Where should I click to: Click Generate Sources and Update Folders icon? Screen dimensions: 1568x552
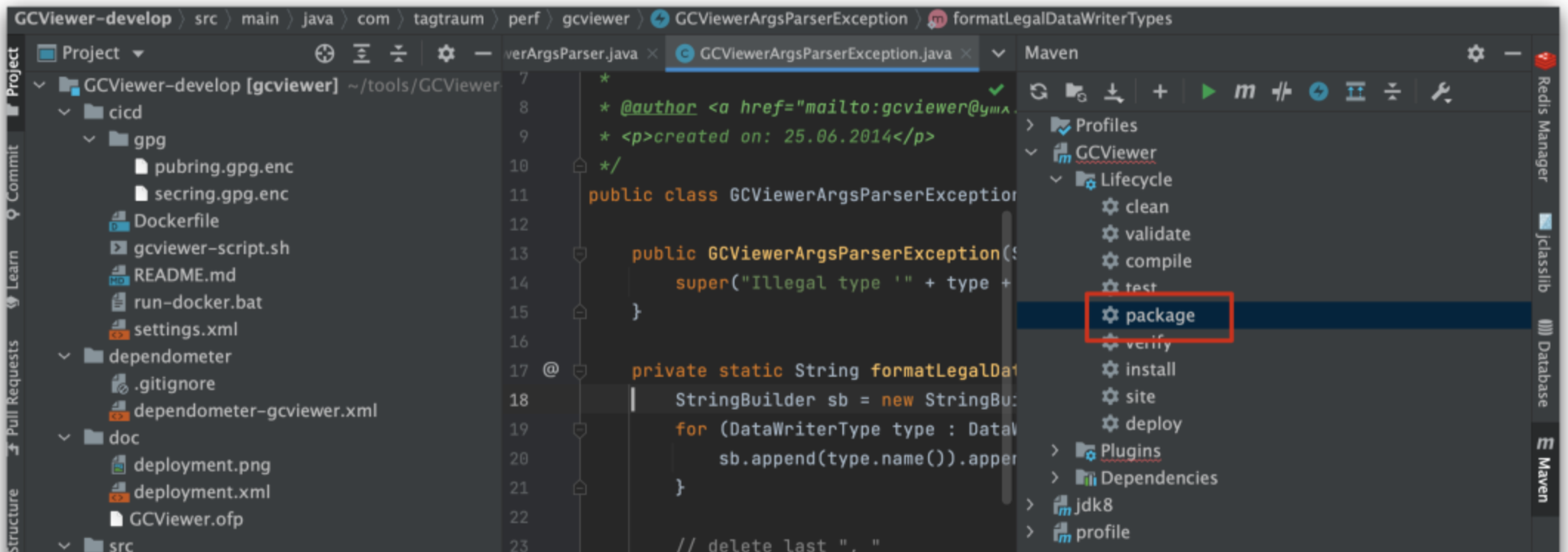click(x=1075, y=92)
